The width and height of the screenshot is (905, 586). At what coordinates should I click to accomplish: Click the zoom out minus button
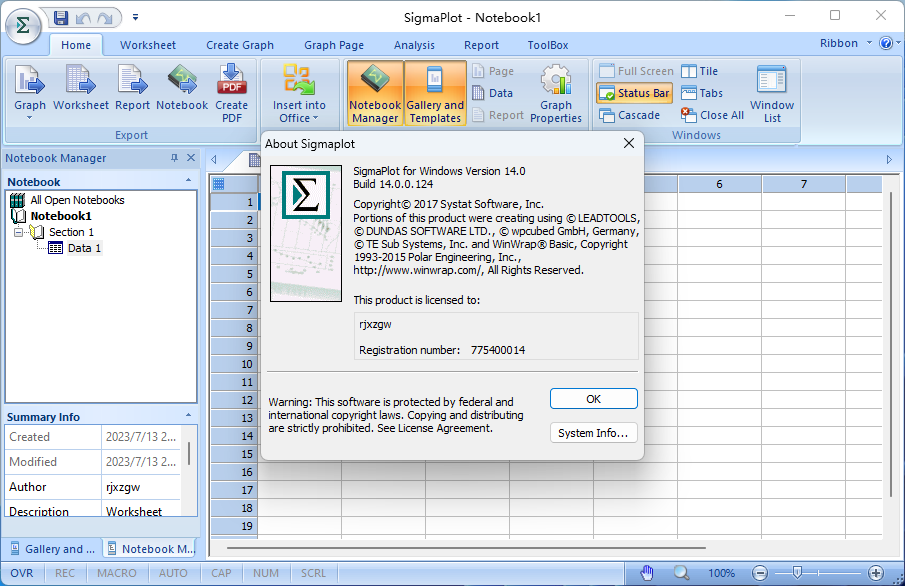point(760,573)
